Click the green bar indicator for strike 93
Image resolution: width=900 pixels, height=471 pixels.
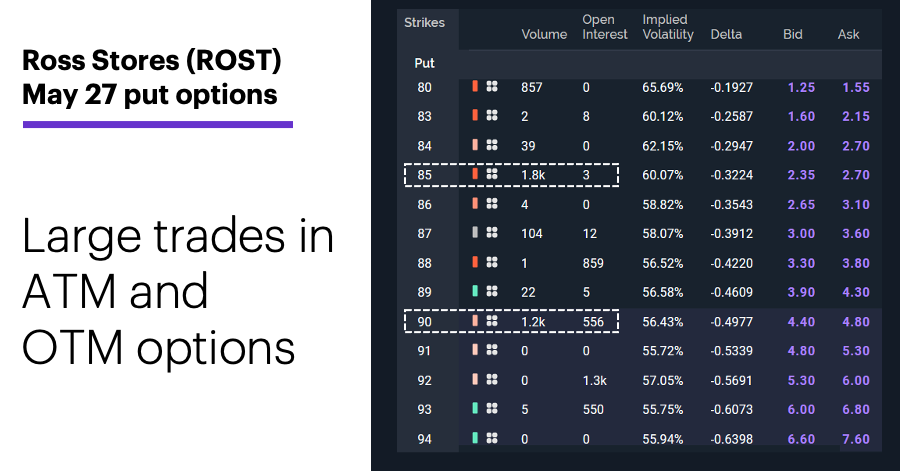point(475,408)
